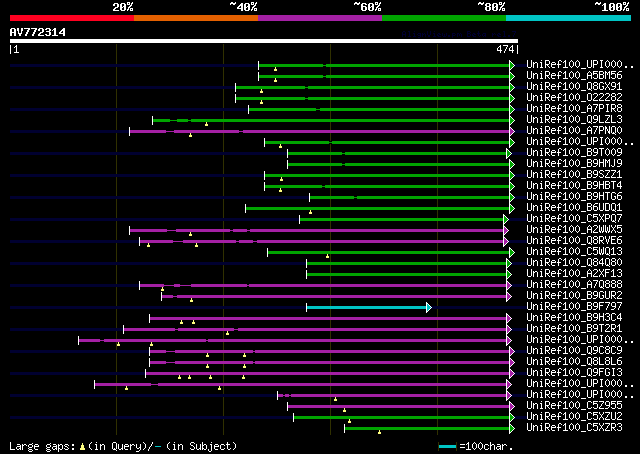Open hit label UniRef100_Q8RVE6
The width and height of the screenshot is (640, 454).
tap(574, 241)
